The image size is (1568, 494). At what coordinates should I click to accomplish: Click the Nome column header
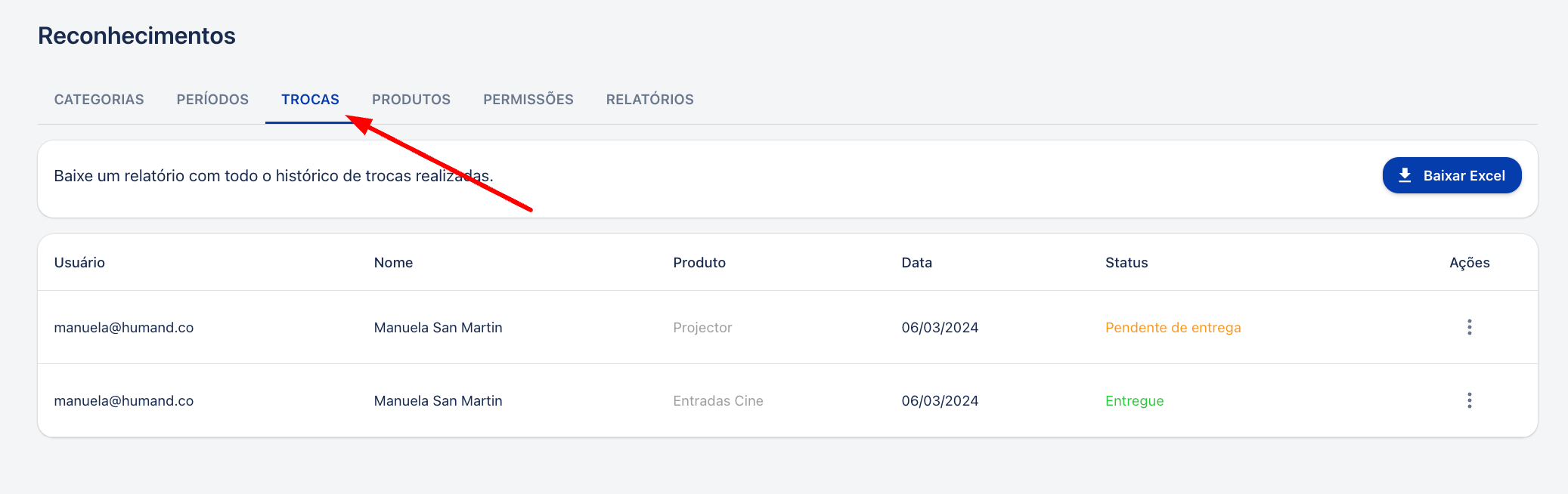[393, 262]
